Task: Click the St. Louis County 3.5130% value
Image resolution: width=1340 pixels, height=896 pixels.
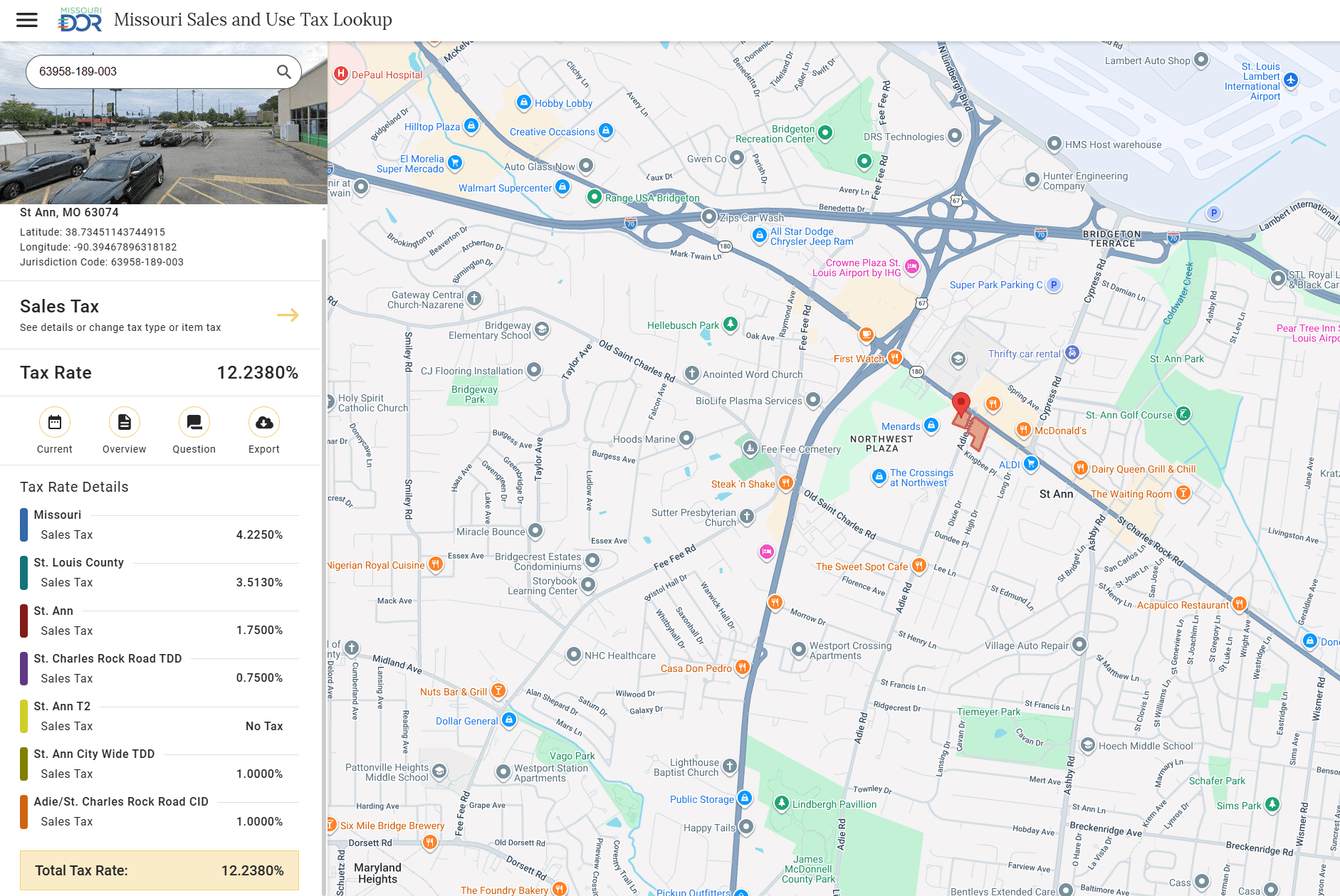Action: 260,583
